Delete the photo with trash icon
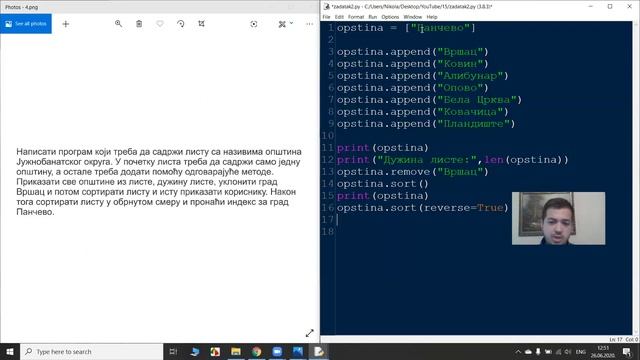 [139, 24]
